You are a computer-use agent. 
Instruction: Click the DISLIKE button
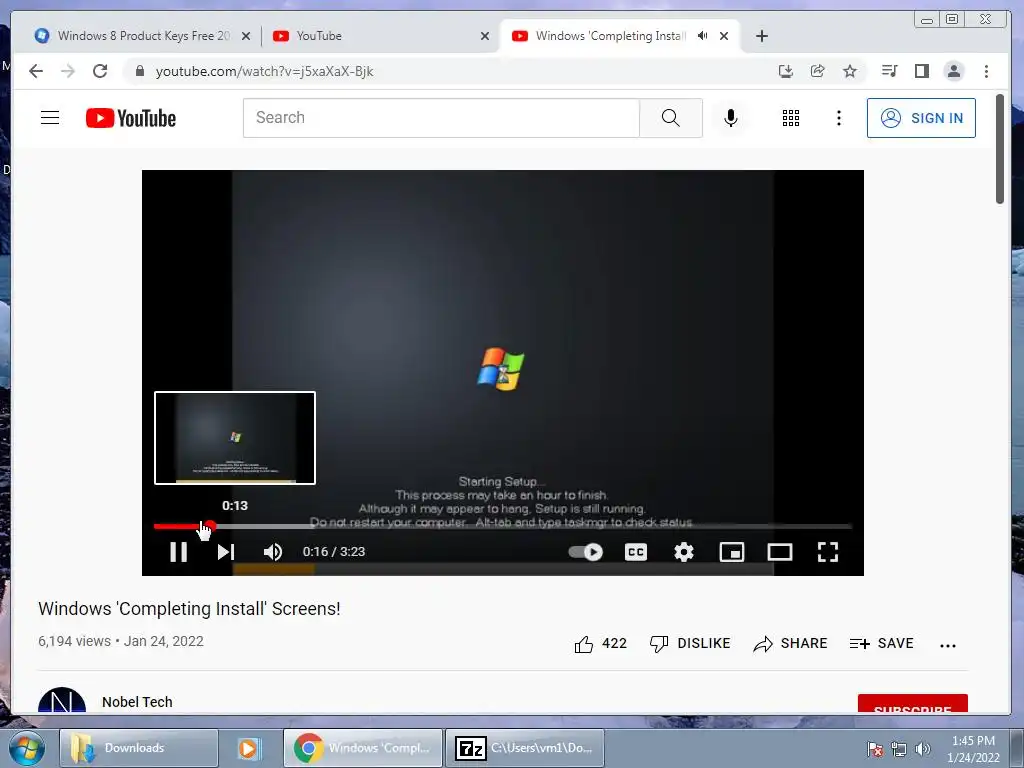(690, 644)
